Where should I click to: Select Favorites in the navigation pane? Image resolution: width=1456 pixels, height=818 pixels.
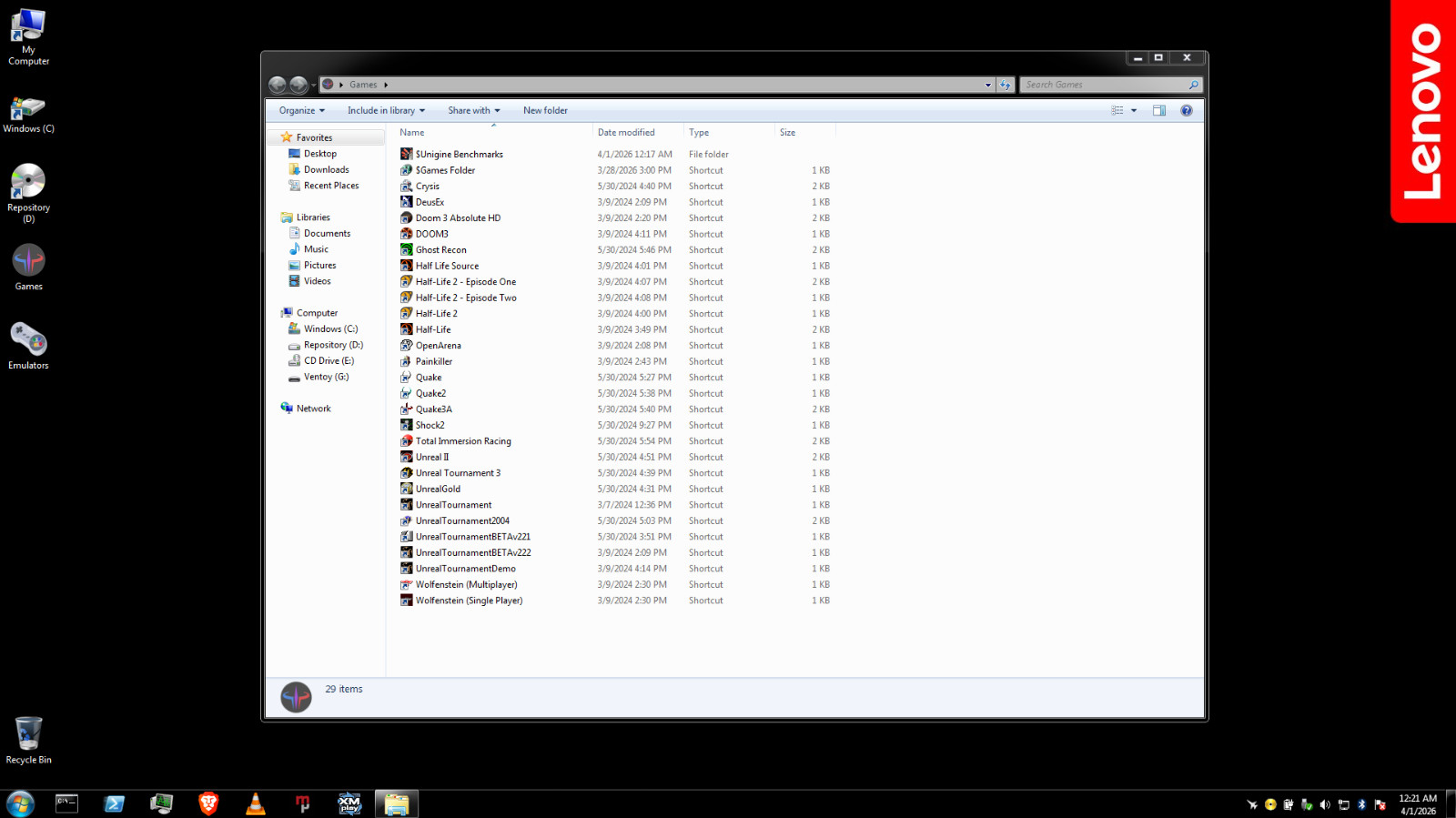(x=314, y=138)
